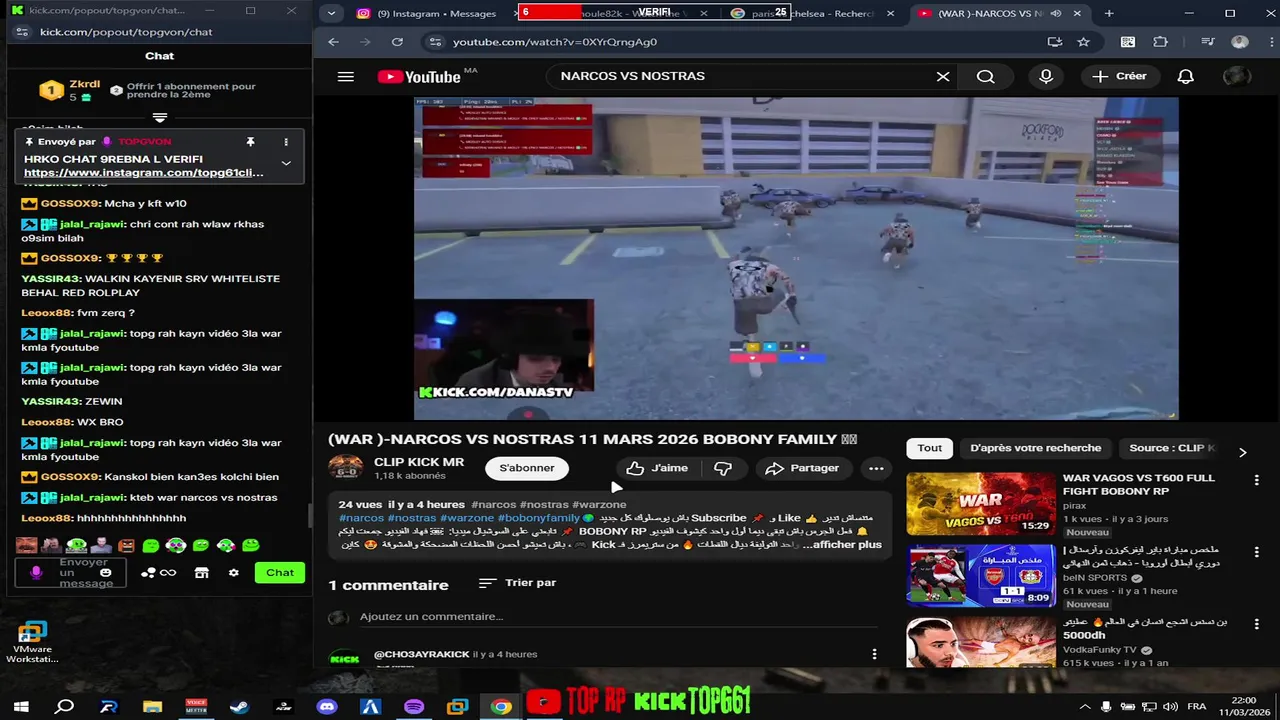Open Kick chat shop store icon
1280x720 pixels.
click(201, 573)
